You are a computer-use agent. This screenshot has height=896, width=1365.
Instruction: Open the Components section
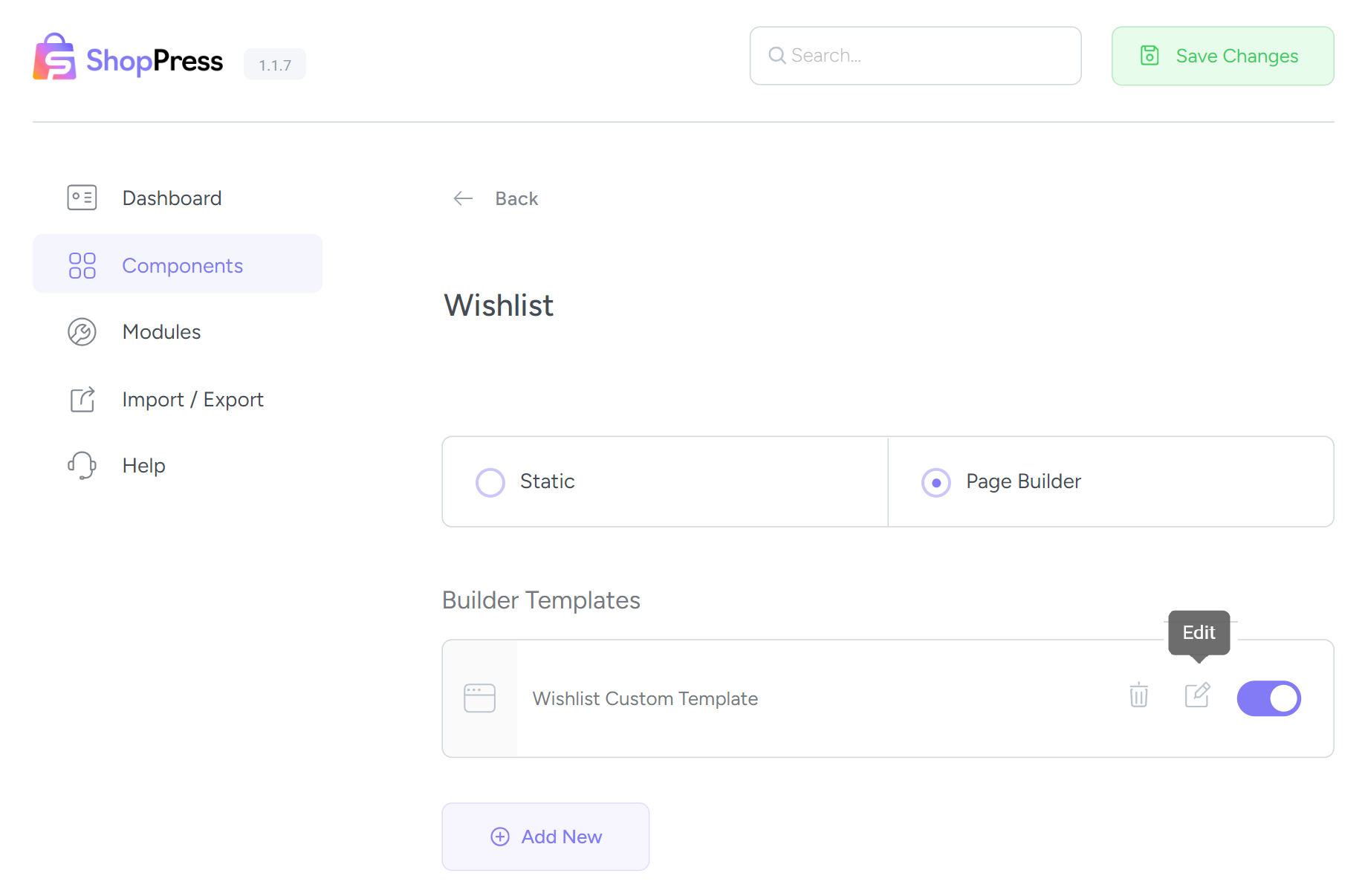(182, 265)
